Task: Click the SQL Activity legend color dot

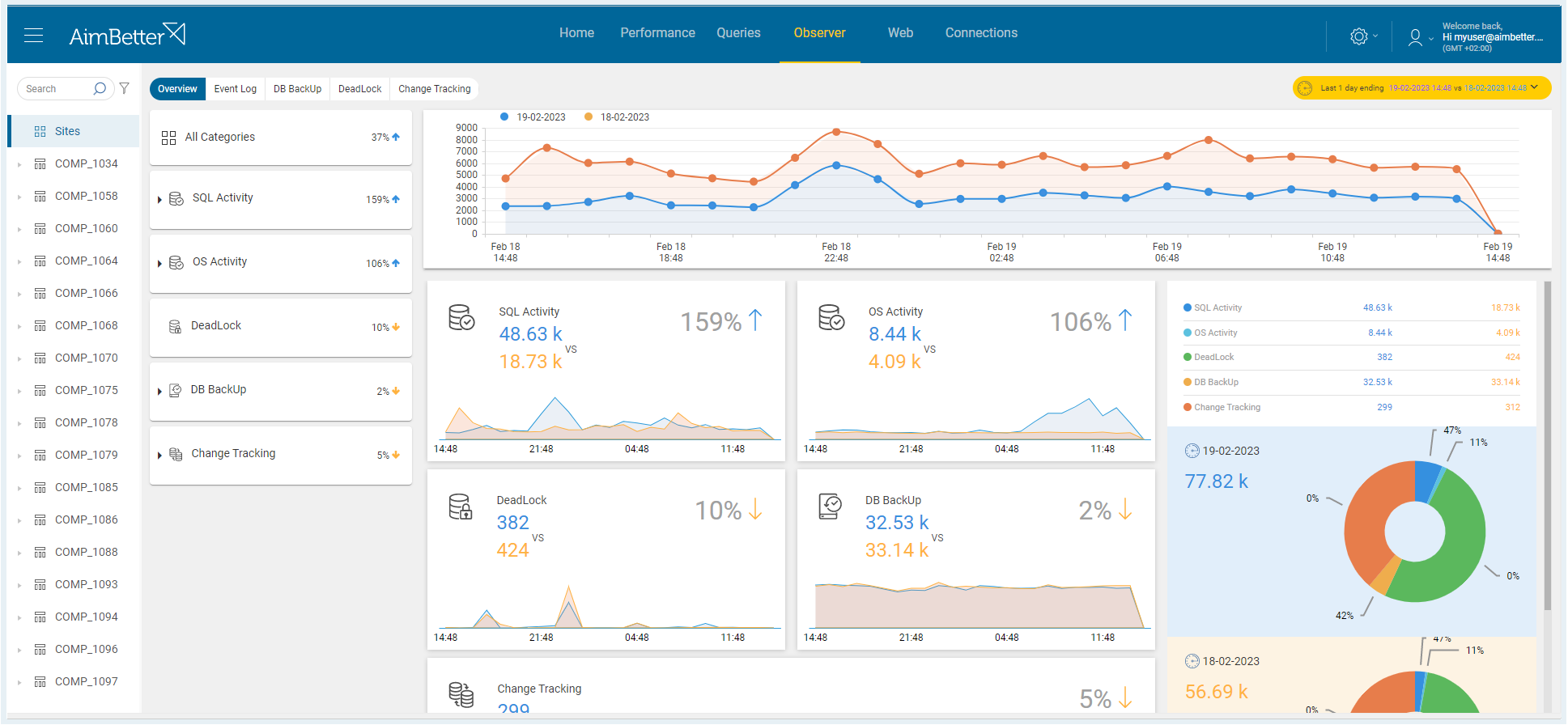Action: tap(1188, 307)
